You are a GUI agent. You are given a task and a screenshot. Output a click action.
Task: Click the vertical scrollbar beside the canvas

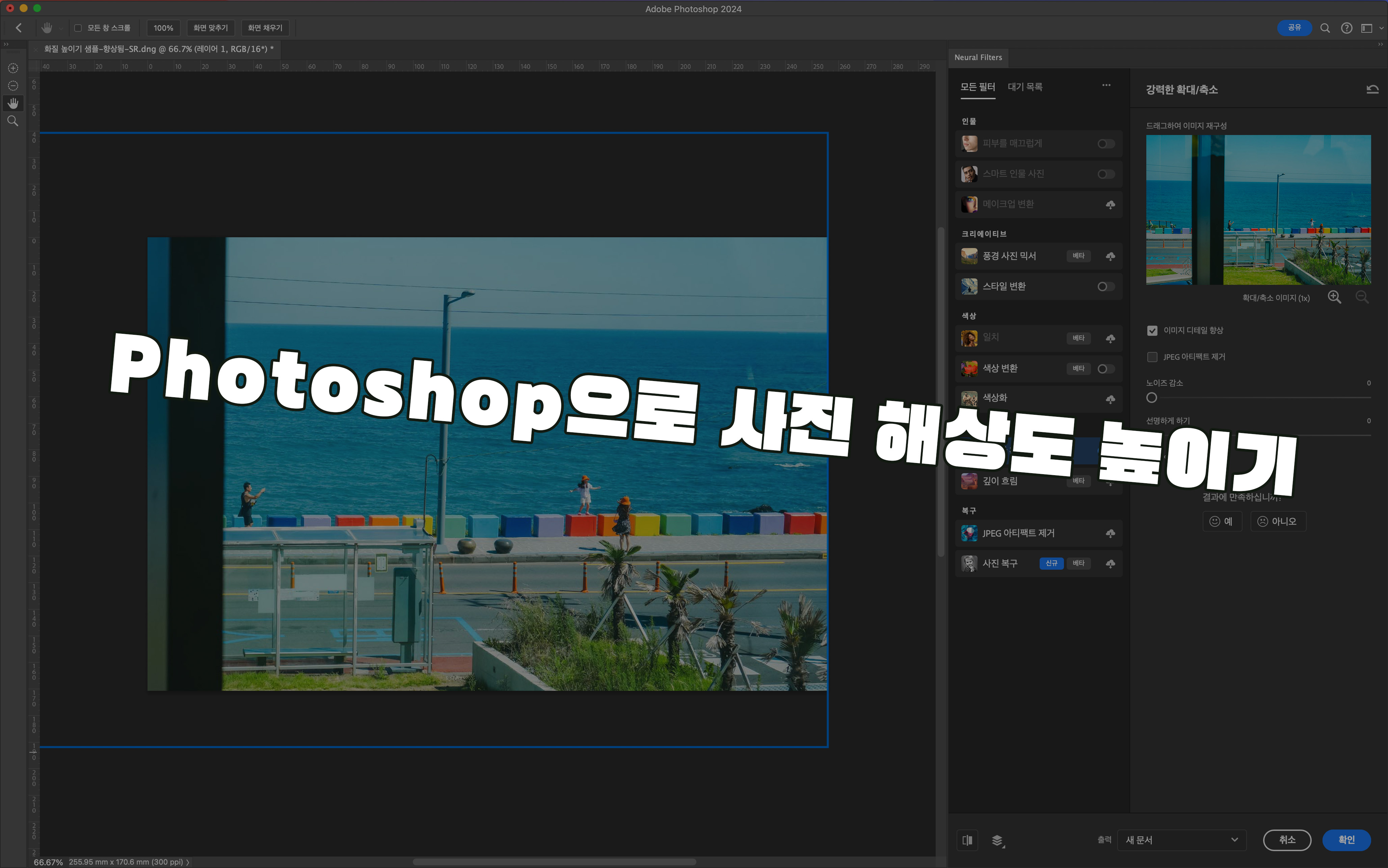940,392
